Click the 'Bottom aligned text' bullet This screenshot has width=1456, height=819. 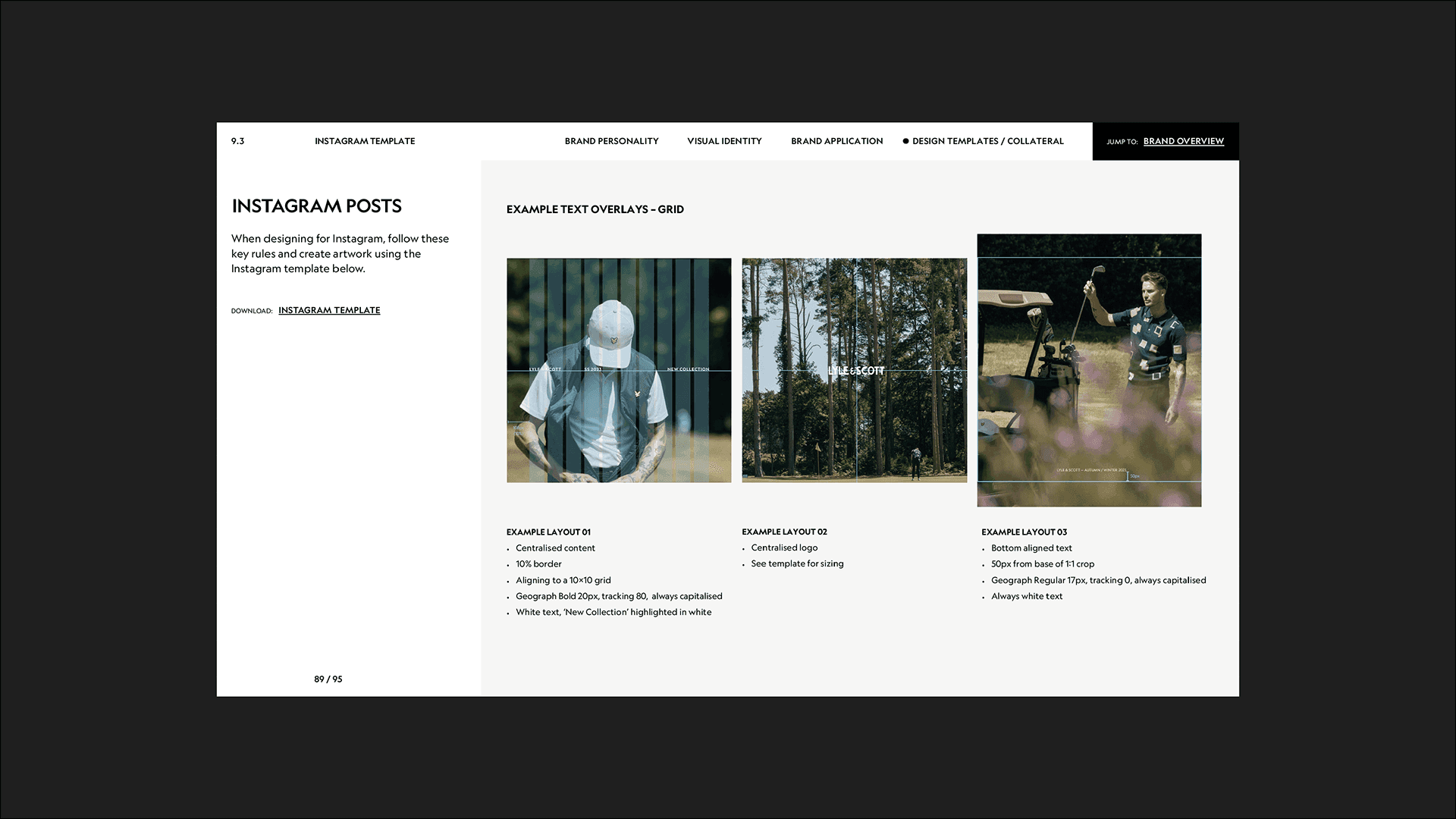point(1031,548)
